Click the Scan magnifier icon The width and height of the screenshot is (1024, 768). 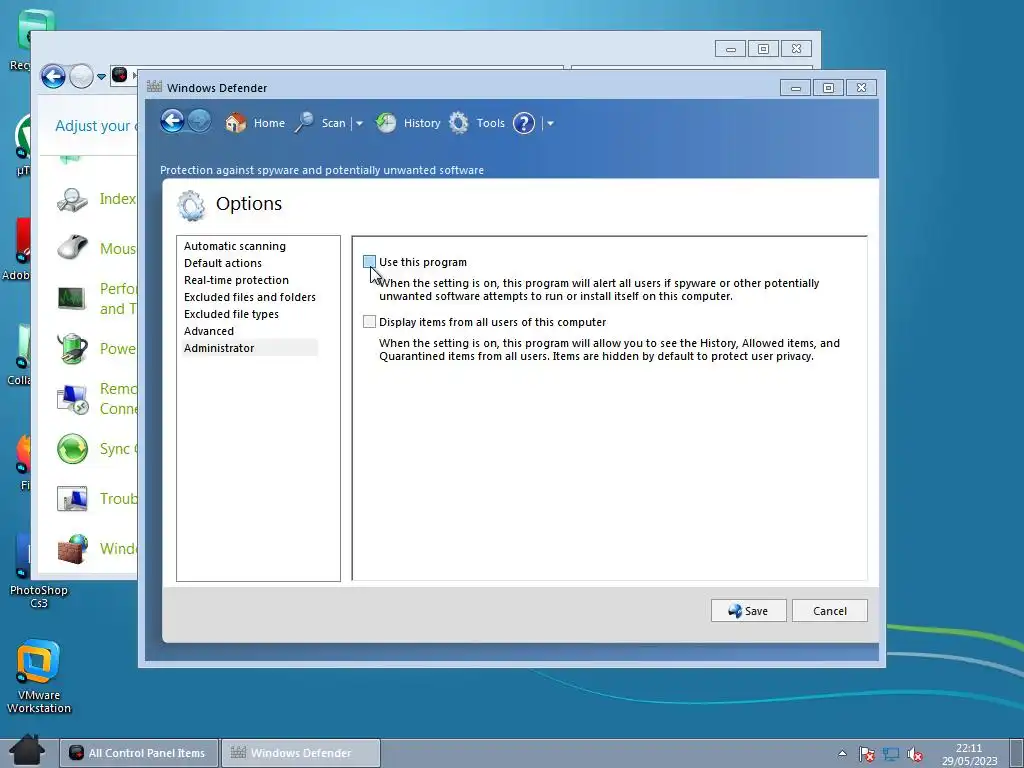click(x=304, y=123)
